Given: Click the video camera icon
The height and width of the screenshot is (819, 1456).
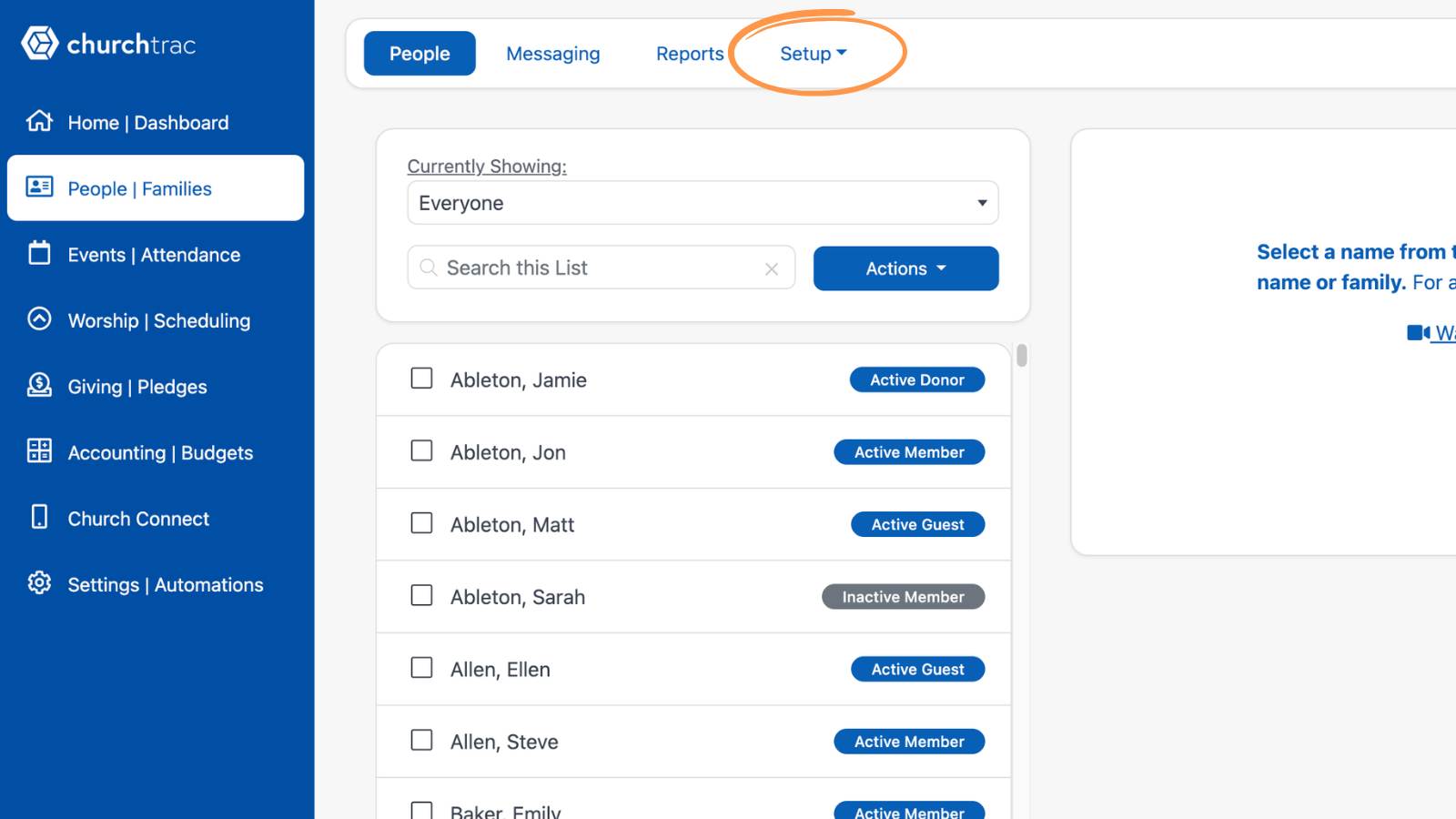Looking at the screenshot, I should 1418,333.
